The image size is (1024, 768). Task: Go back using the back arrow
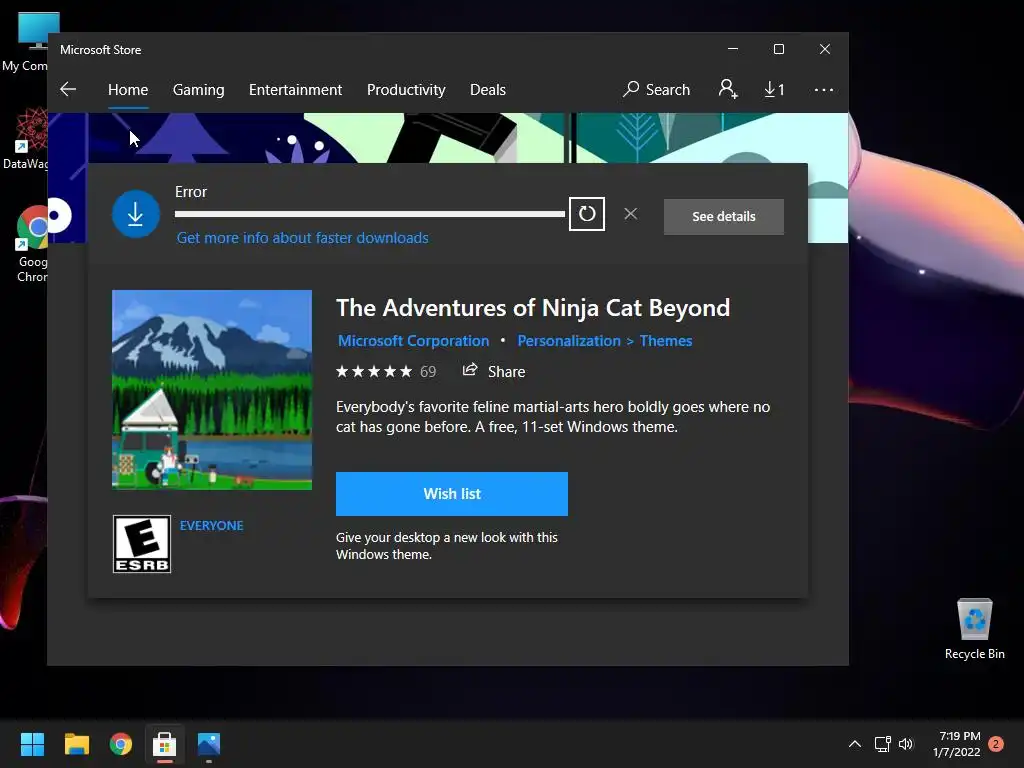[68, 89]
